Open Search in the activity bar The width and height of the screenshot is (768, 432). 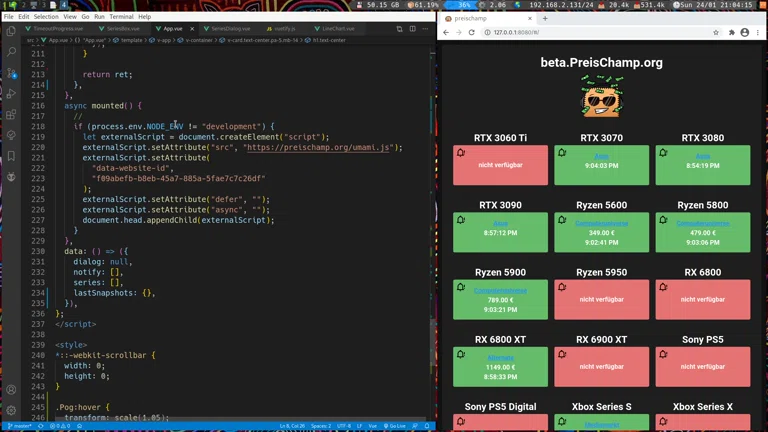(x=11, y=52)
